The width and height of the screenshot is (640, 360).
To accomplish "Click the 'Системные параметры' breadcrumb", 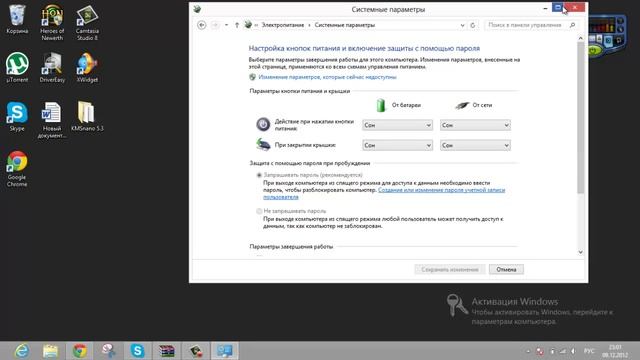I will [344, 25].
